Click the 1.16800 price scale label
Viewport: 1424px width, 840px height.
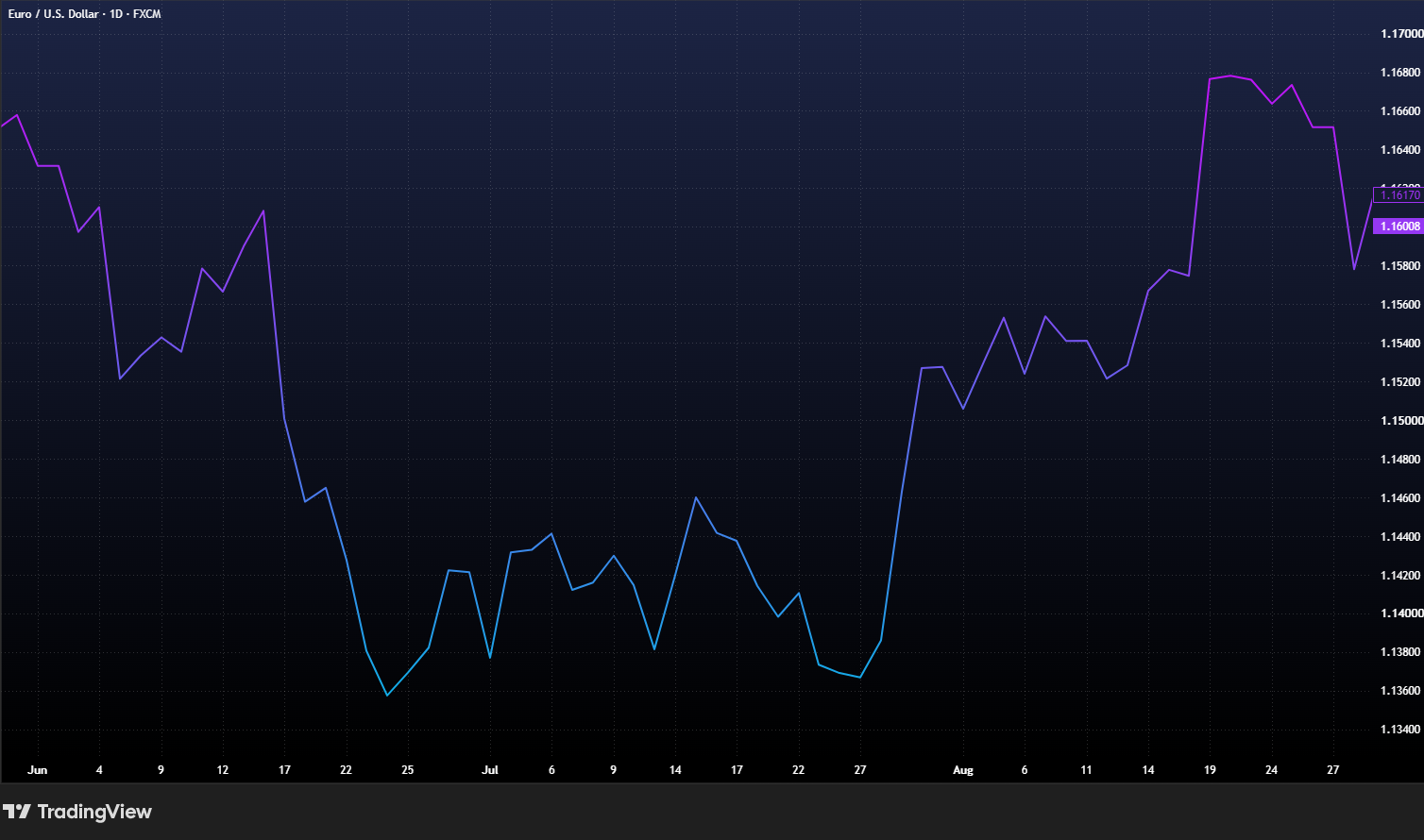tap(1401, 73)
